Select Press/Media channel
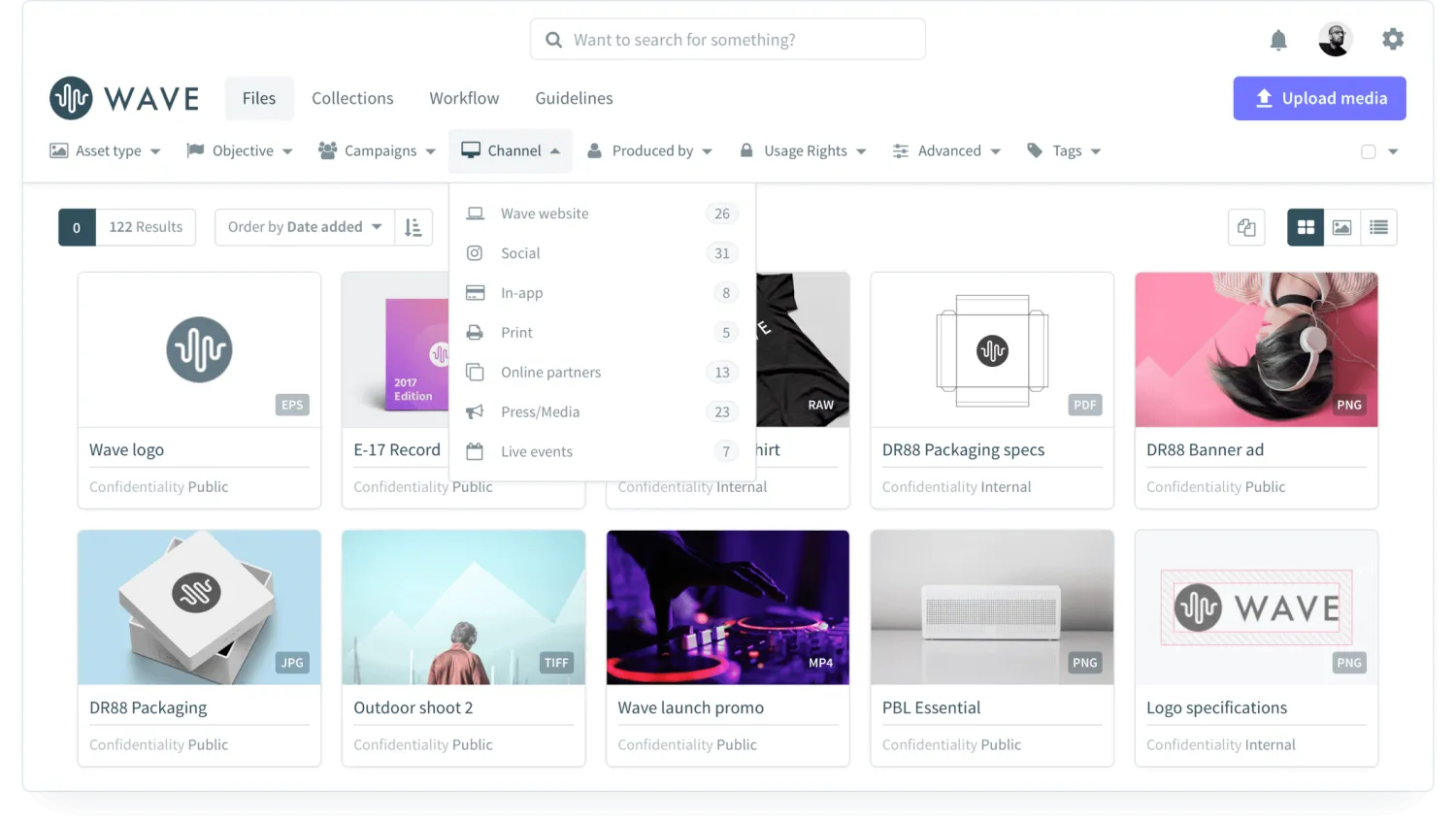The width and height of the screenshot is (1456, 820). [602, 411]
